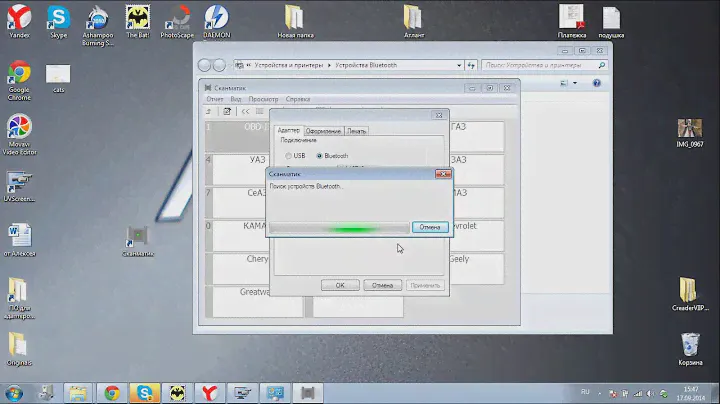
Task: Open the Отчет menu in Сканматик
Action: pyautogui.click(x=215, y=100)
